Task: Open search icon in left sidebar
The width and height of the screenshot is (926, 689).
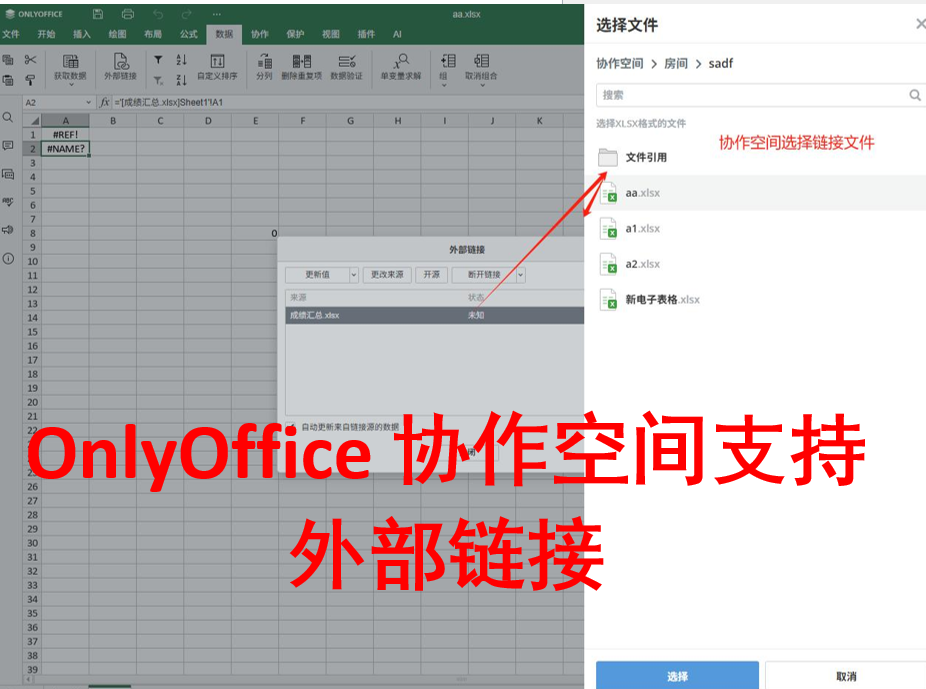Action: point(8,117)
